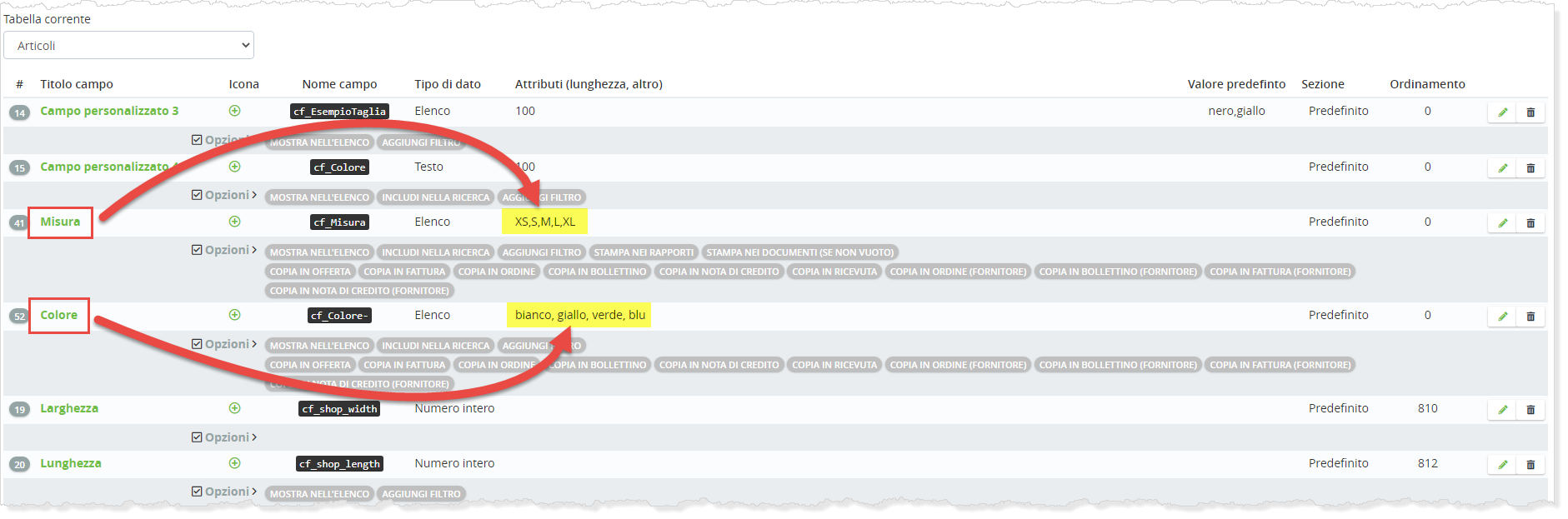The image size is (1568, 519).
Task: Click the edit pencil icon for Misura row
Action: click(x=1502, y=223)
